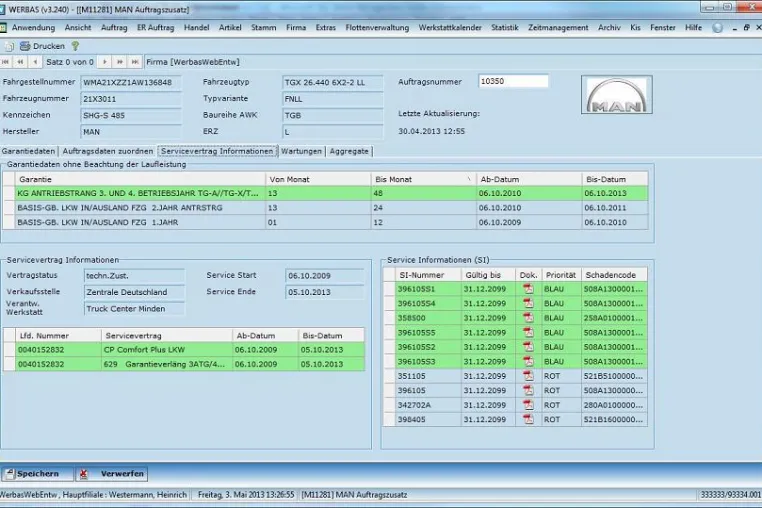Click the Auftragsnummer input field

click(513, 81)
